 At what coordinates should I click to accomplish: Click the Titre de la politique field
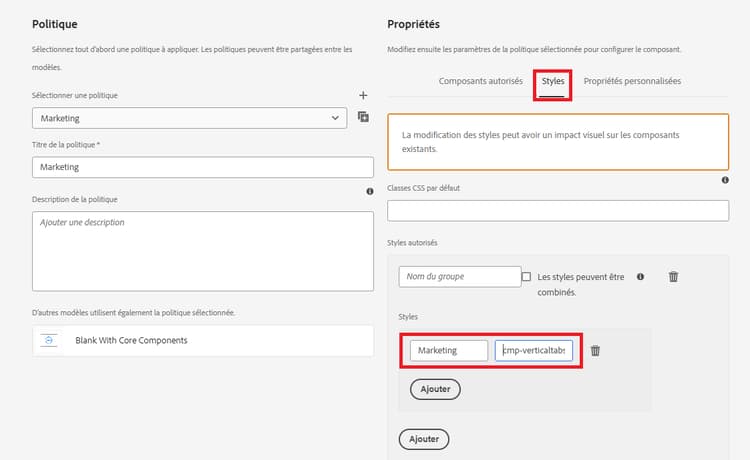pos(203,167)
